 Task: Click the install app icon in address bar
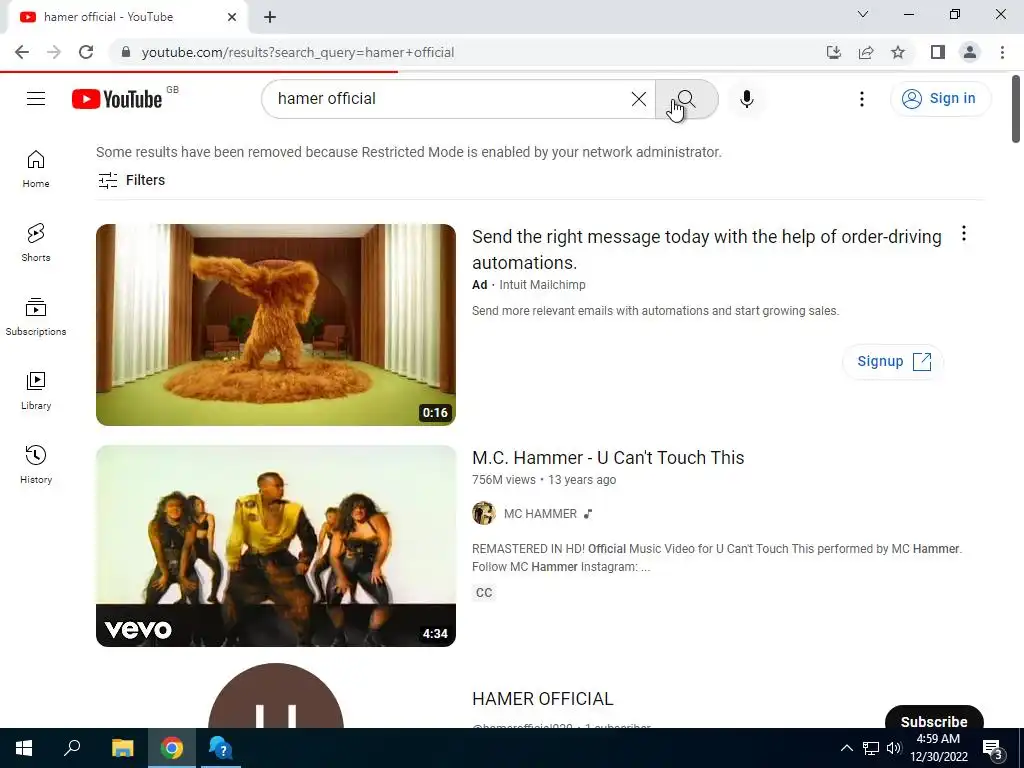point(833,52)
